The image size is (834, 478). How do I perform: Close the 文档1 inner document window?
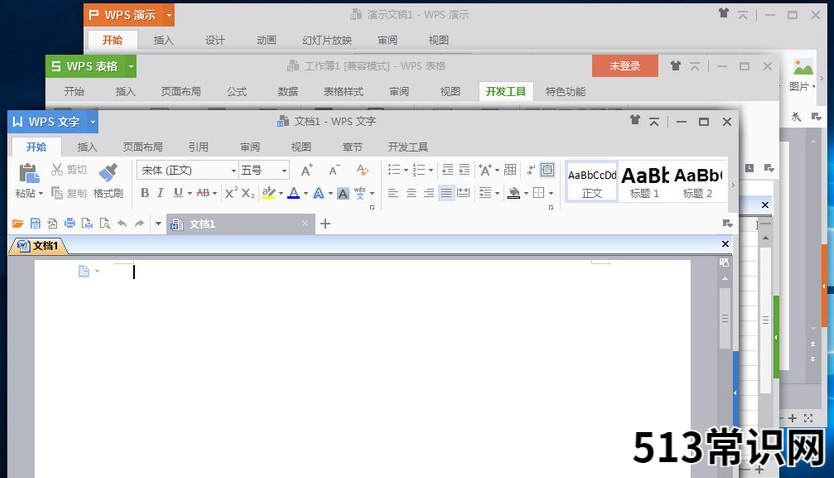[x=725, y=244]
